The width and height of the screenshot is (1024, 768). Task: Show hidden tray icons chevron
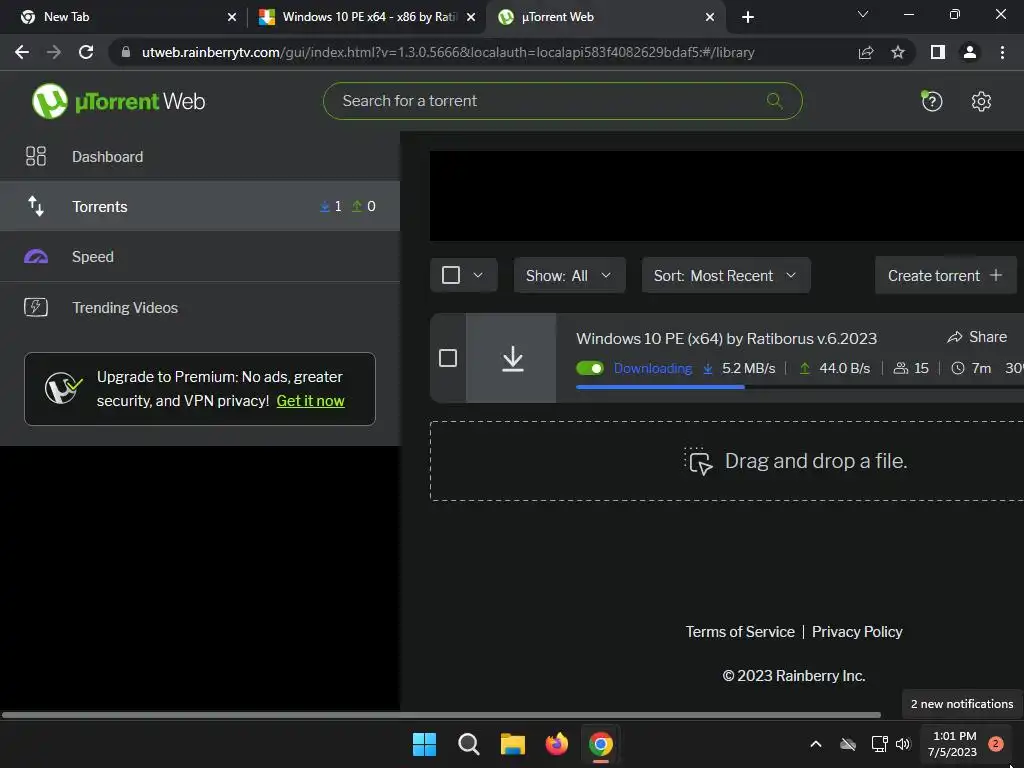point(816,744)
